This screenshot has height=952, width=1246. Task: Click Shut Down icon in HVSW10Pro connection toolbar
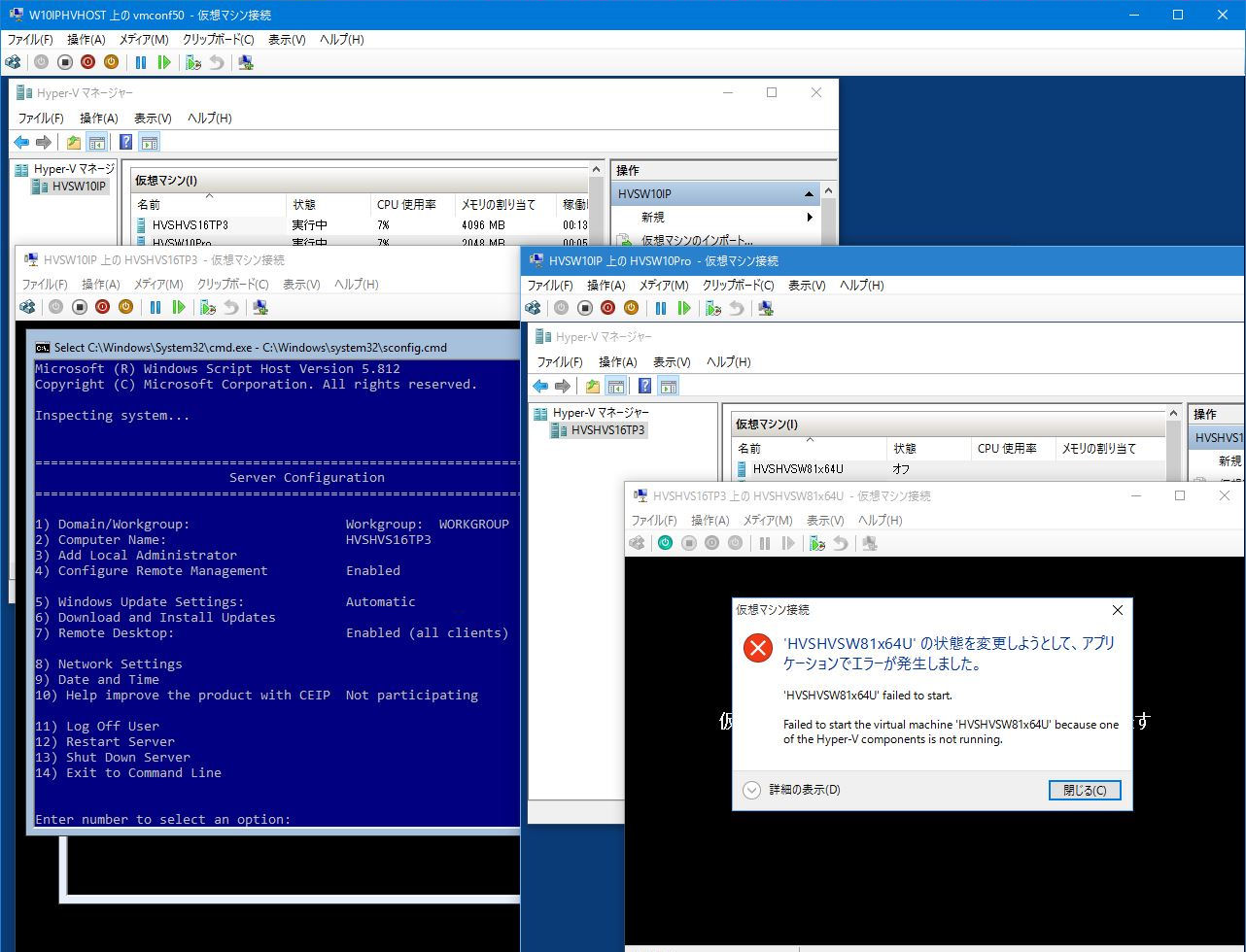click(607, 308)
